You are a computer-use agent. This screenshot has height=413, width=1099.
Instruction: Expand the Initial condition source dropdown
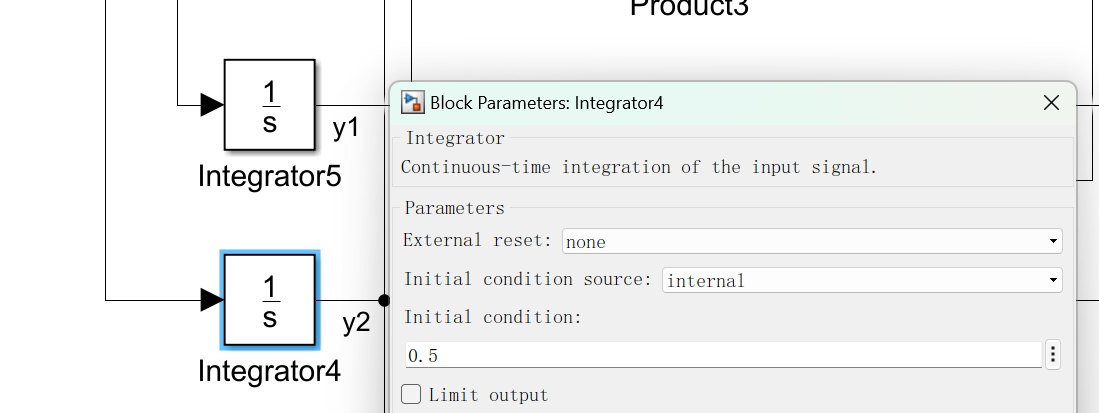click(x=861, y=281)
